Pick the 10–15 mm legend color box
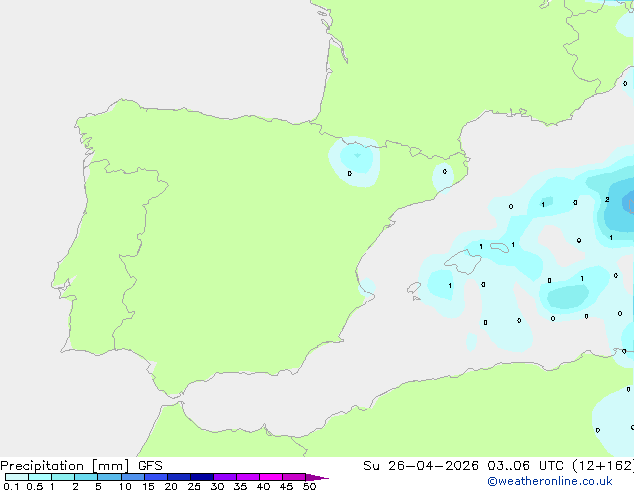This screenshot has height=490, width=634. point(133,477)
